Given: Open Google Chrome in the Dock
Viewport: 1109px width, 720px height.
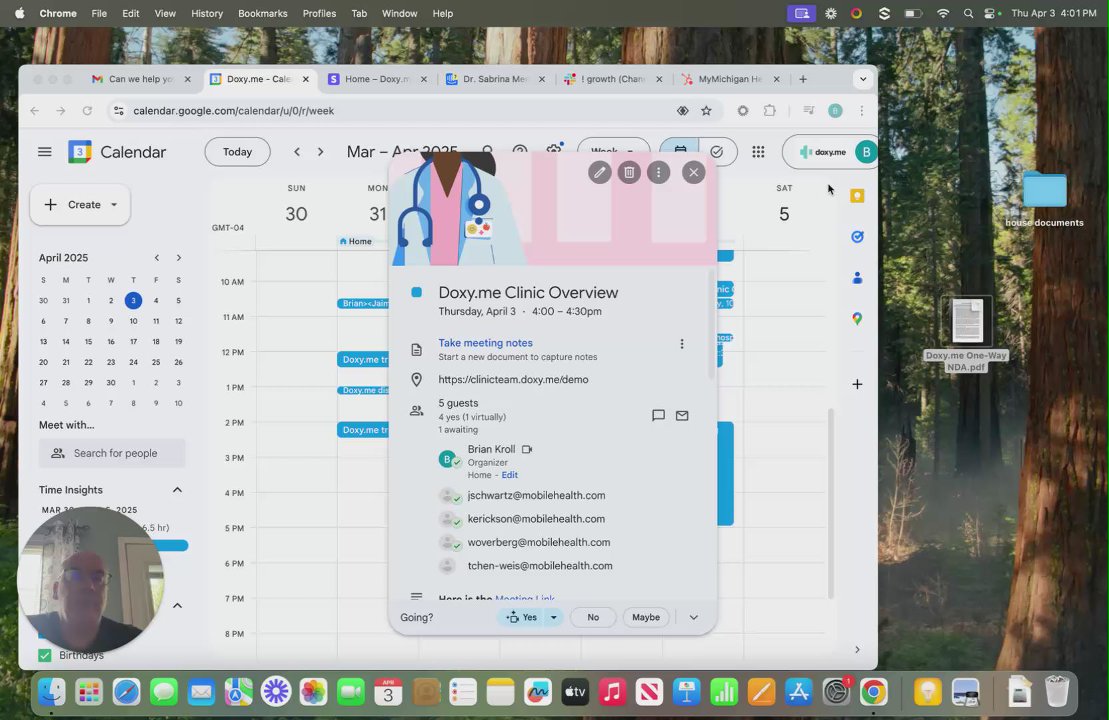Looking at the screenshot, I should click(873, 692).
